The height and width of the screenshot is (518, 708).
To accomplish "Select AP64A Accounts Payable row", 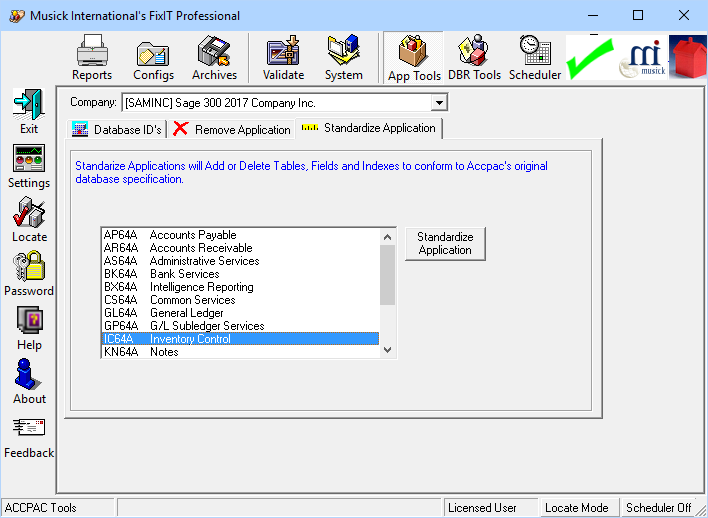I will 241,235.
